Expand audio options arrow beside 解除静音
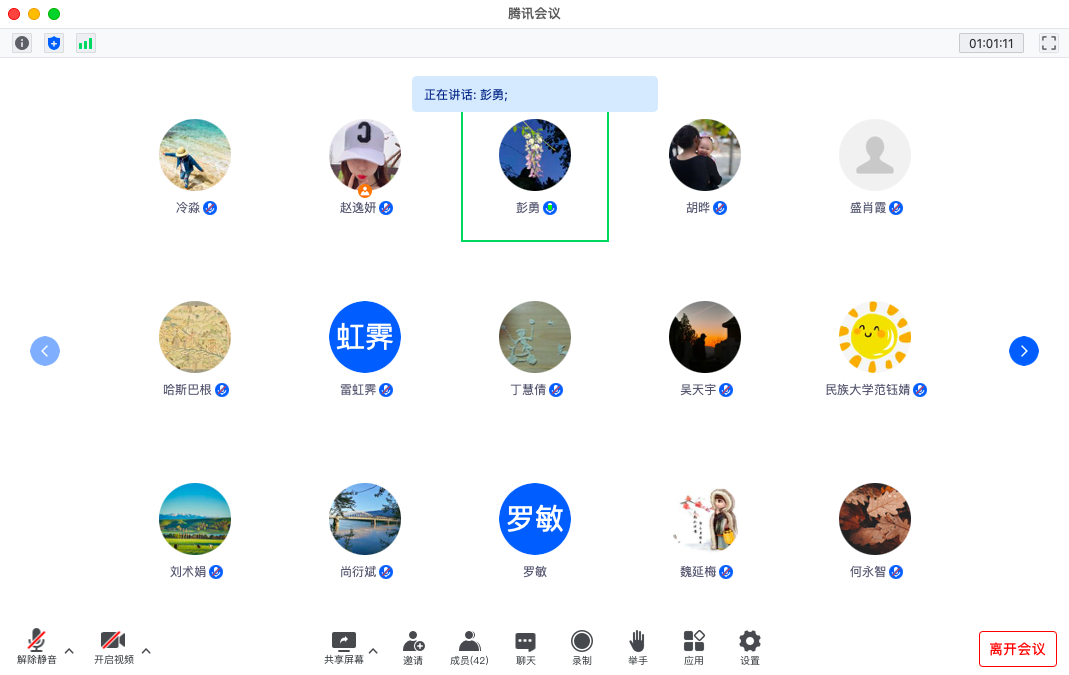1069x675 pixels. point(69,651)
